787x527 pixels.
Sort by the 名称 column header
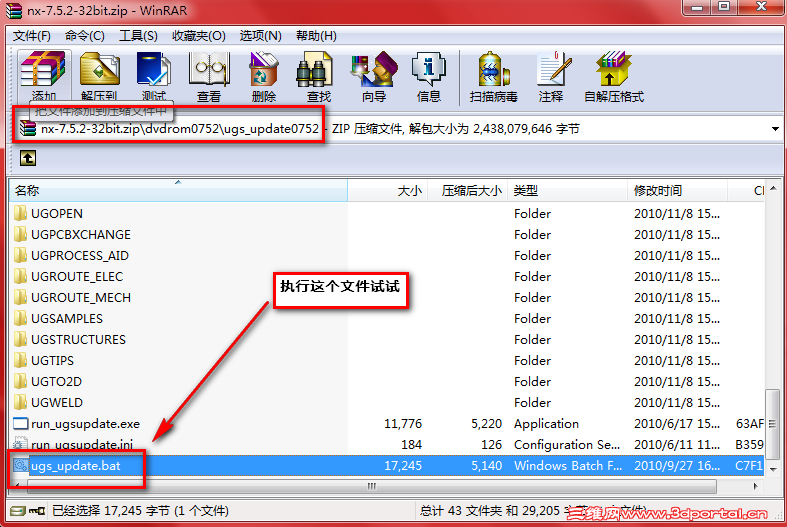click(x=178, y=191)
